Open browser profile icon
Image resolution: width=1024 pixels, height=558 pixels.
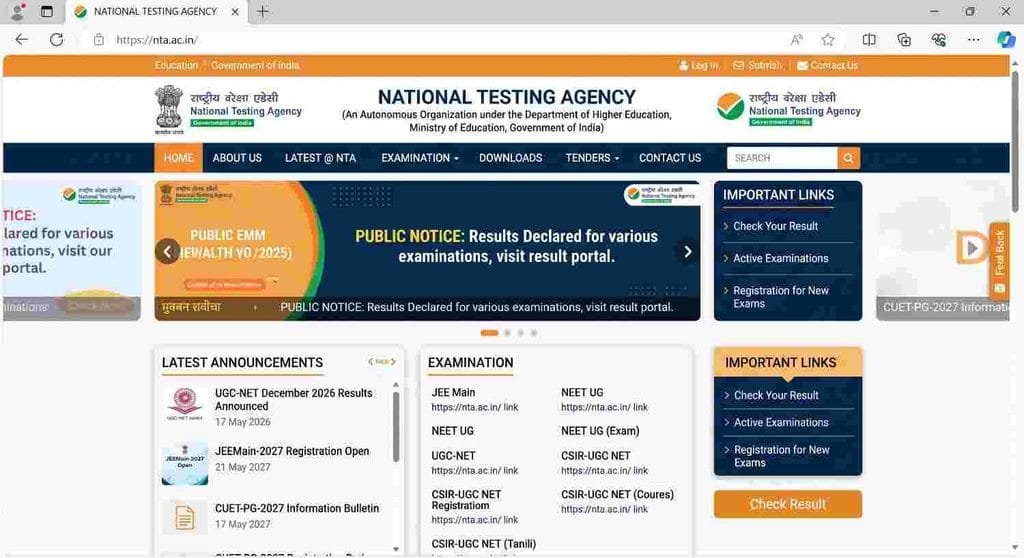tap(18, 11)
